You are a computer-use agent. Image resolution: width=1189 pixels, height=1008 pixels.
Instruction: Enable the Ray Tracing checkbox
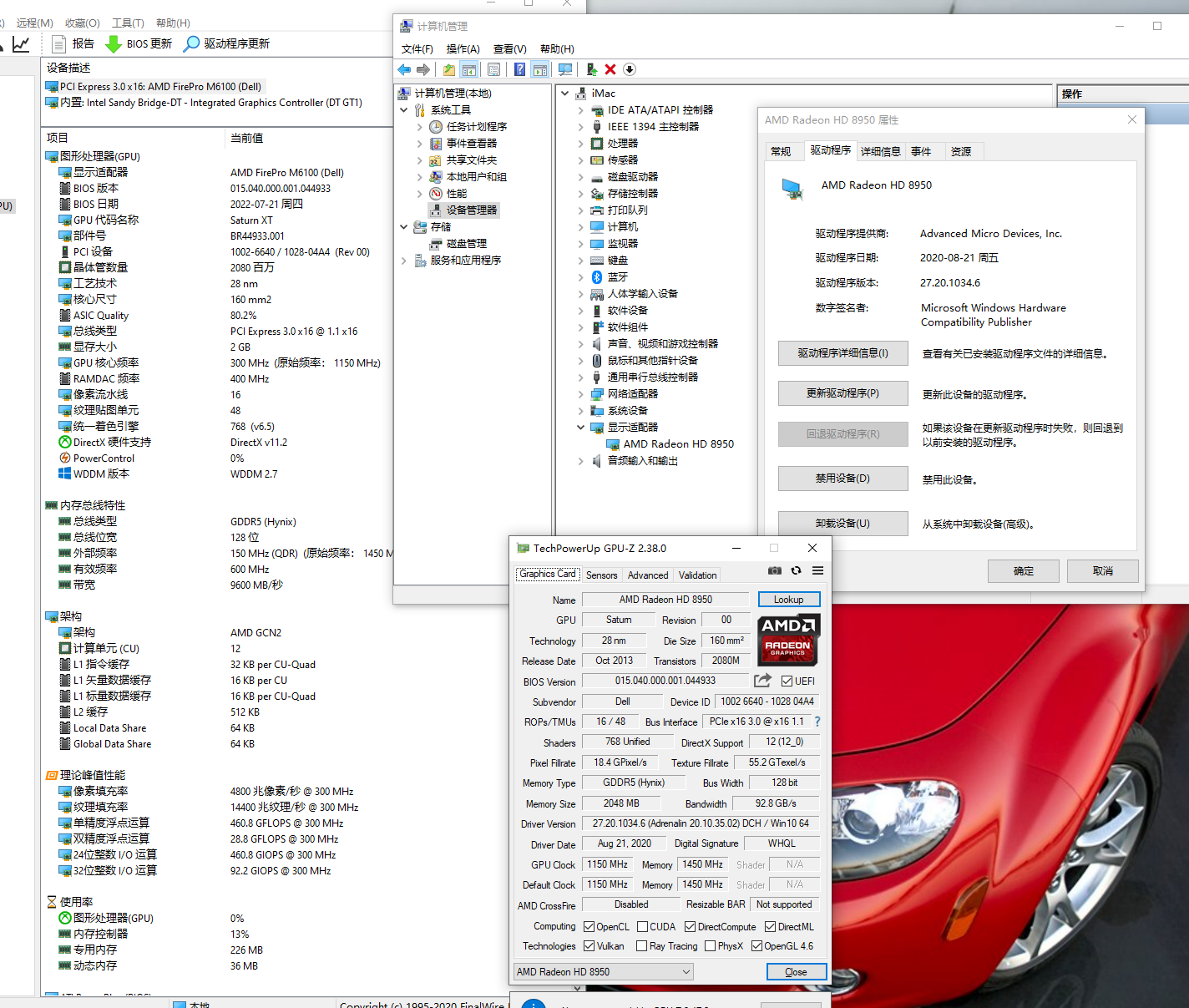[641, 945]
